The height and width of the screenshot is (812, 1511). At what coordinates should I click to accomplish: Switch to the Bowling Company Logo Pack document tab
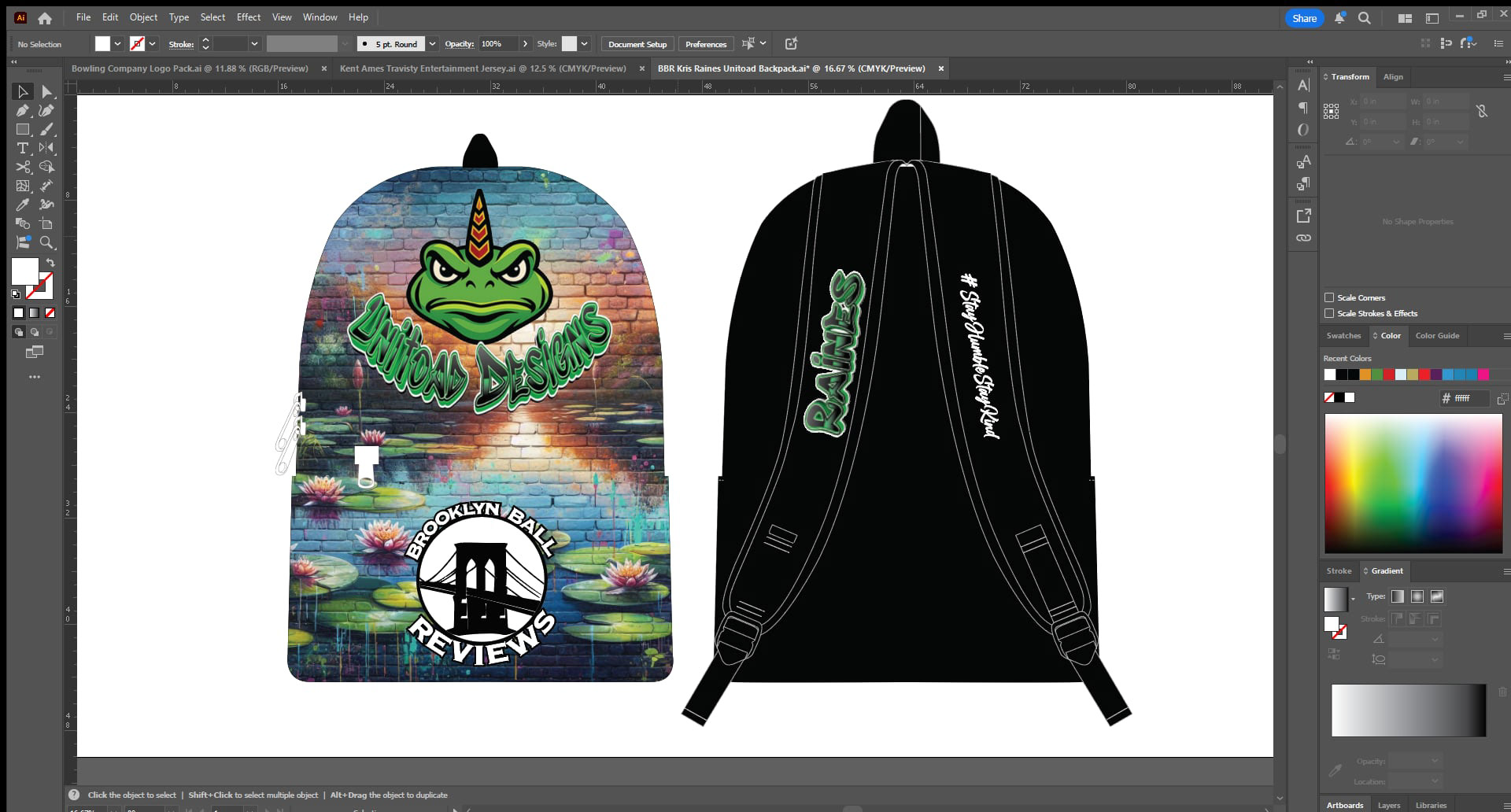189,68
